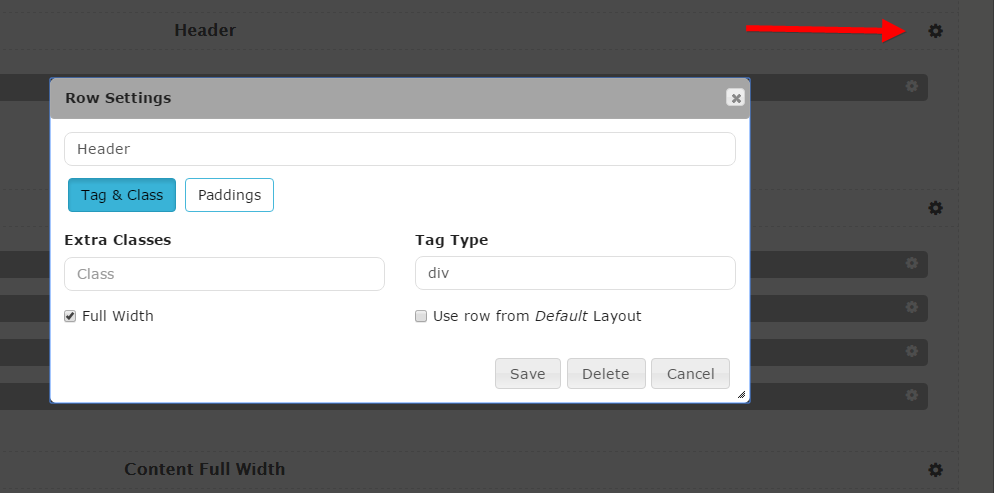Click the gear on first module bar in middle row
Viewport: 994px width, 493px height.
tap(911, 263)
